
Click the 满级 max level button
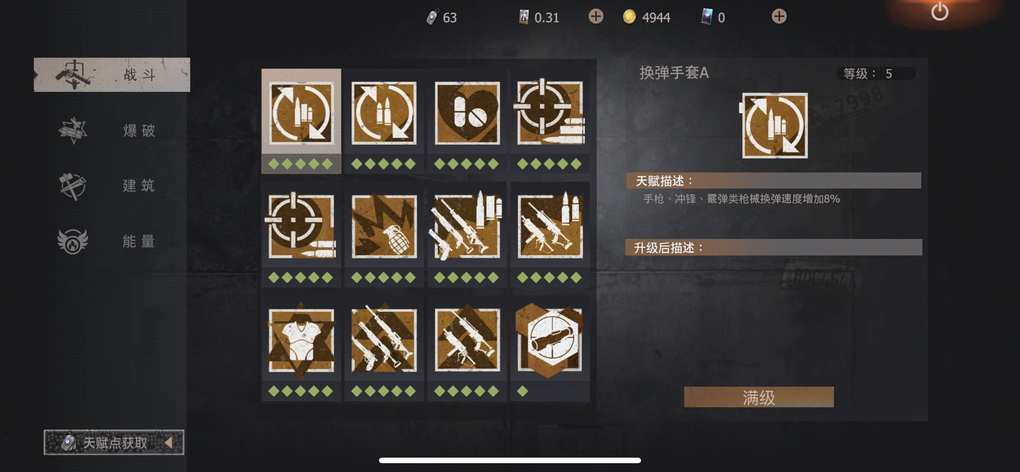pyautogui.click(x=758, y=397)
